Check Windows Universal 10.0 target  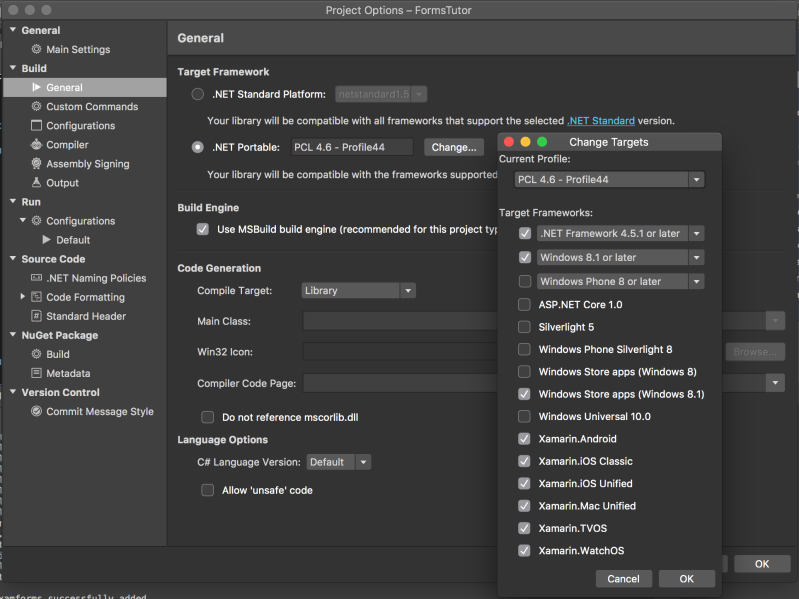coord(524,416)
